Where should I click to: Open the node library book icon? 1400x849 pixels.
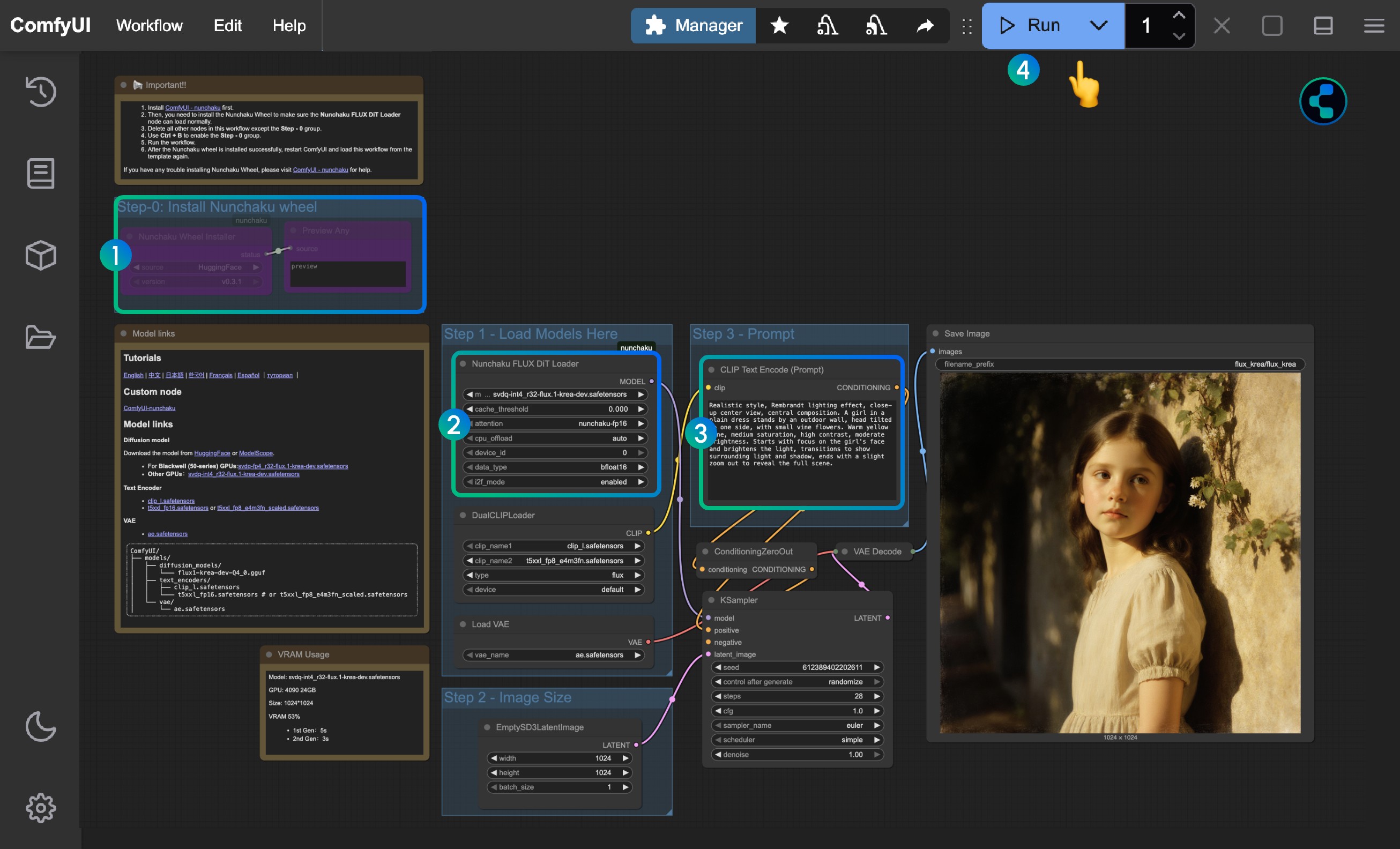[x=40, y=173]
